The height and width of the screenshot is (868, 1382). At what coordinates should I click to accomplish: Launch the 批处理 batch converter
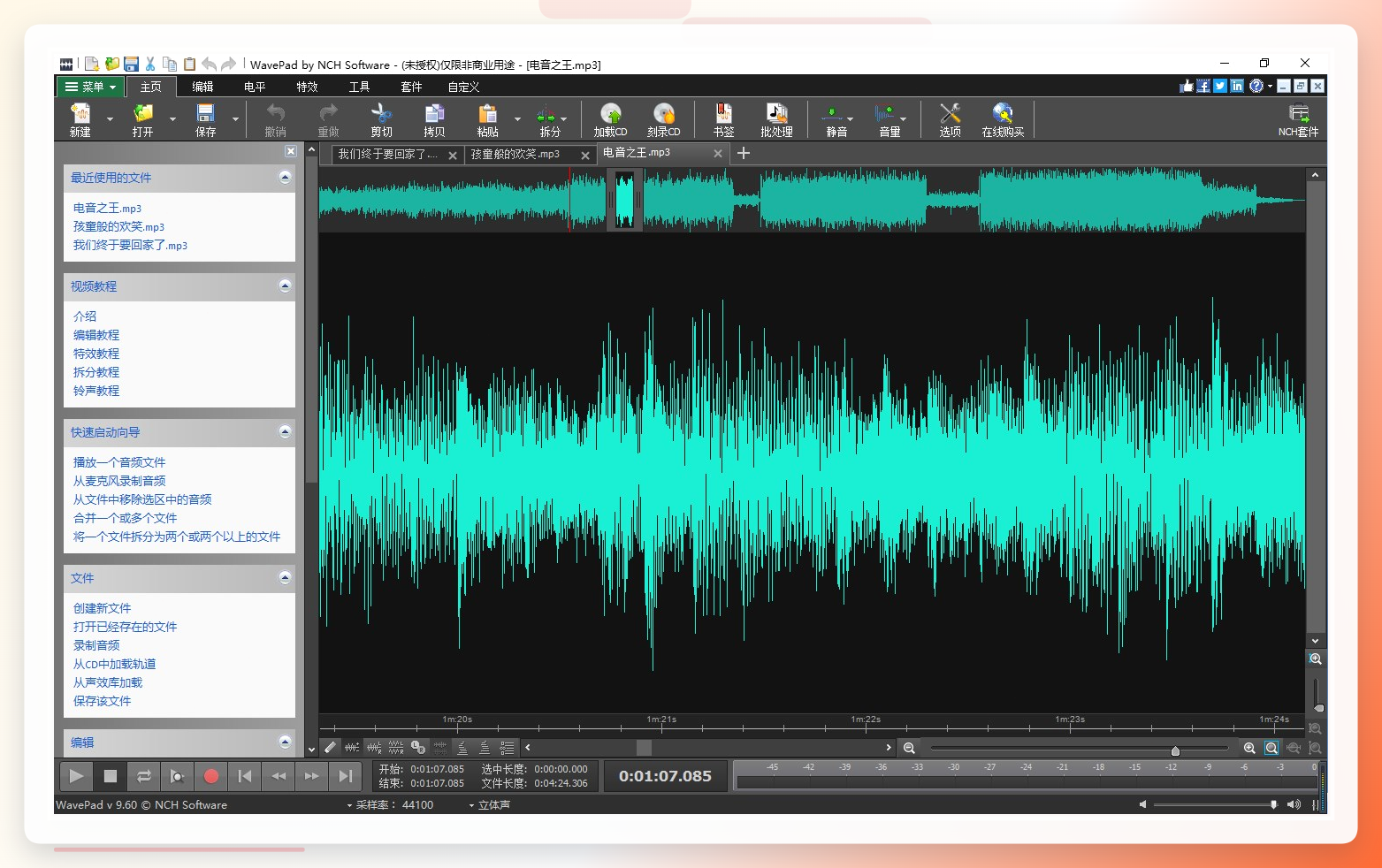pos(776,119)
